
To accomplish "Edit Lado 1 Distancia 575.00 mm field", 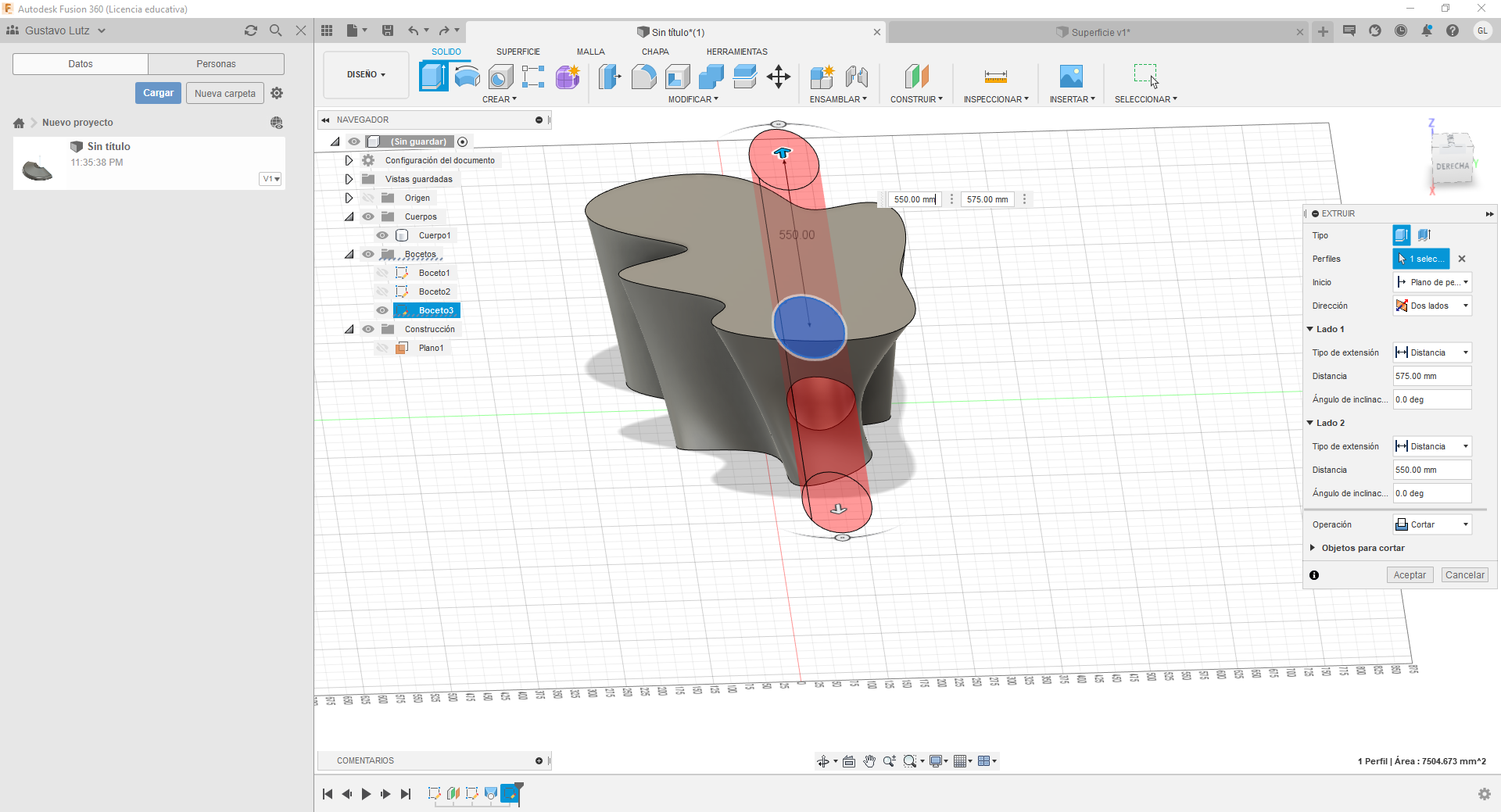I will (x=1432, y=376).
